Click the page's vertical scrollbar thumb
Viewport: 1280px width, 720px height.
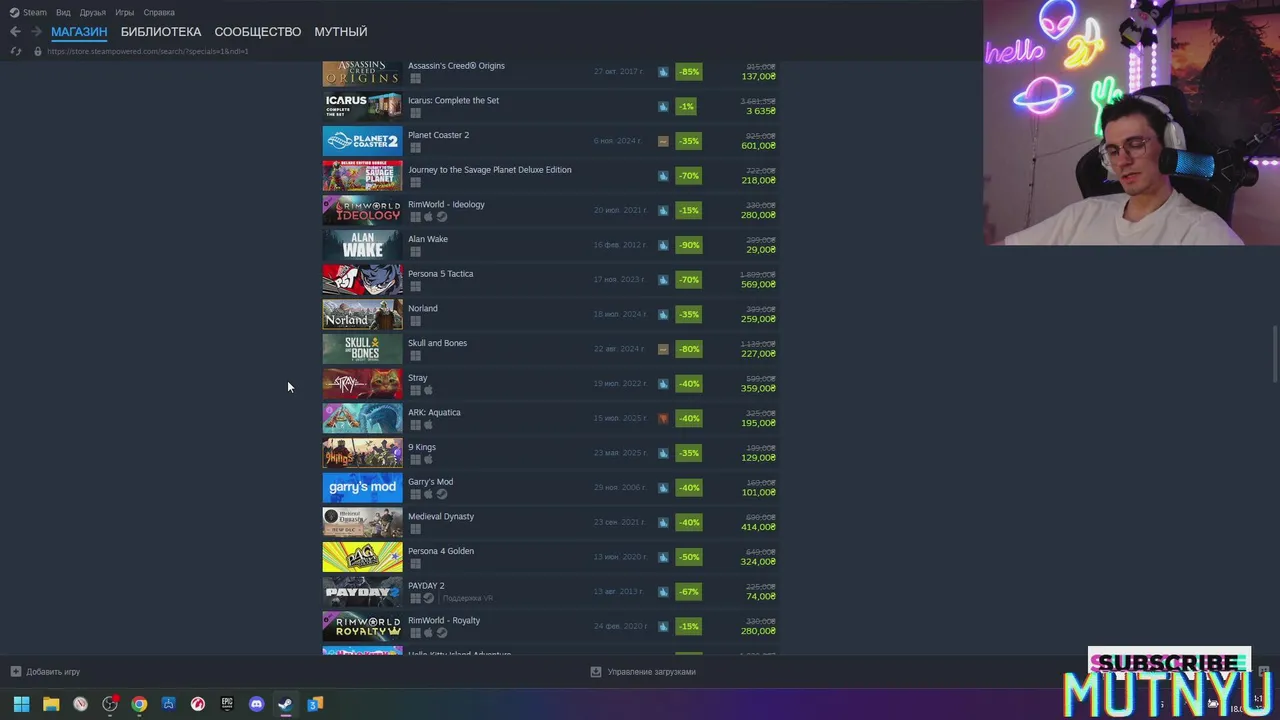[1274, 353]
